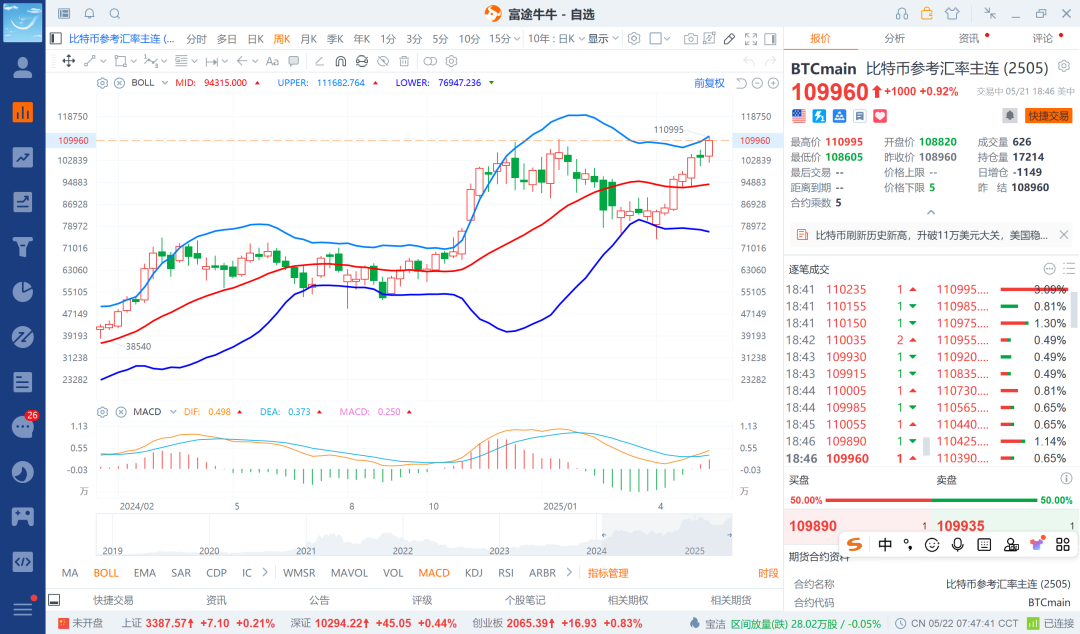
Task: Select the 分时 timeframe
Action: (x=196, y=39)
